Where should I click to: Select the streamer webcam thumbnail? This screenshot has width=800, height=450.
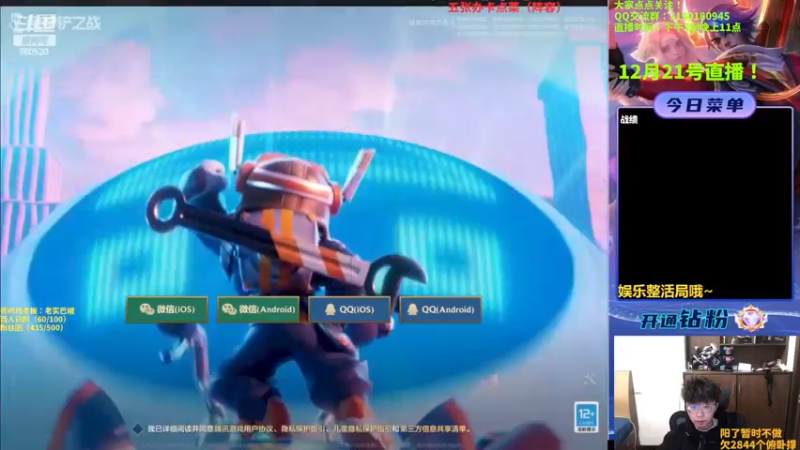(x=704, y=392)
